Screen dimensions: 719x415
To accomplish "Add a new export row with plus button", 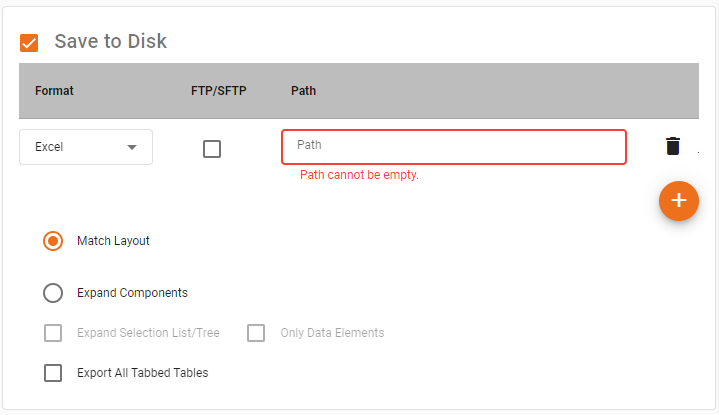I will [x=678, y=200].
